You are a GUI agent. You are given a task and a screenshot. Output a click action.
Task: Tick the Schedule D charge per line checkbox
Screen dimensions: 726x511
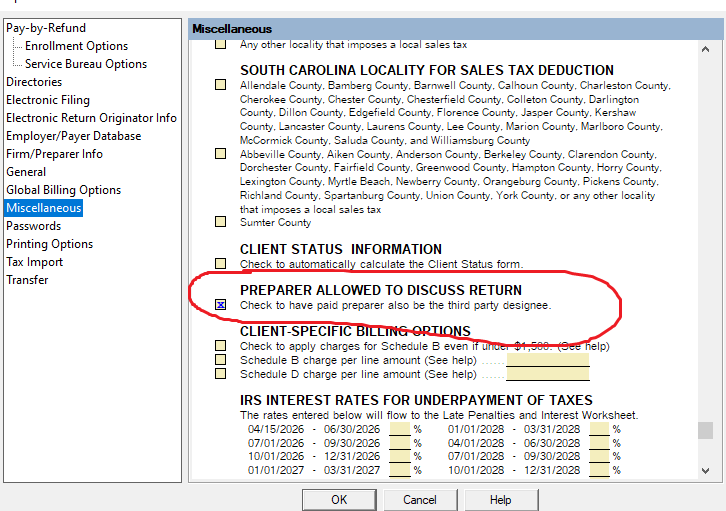pyautogui.click(x=221, y=374)
